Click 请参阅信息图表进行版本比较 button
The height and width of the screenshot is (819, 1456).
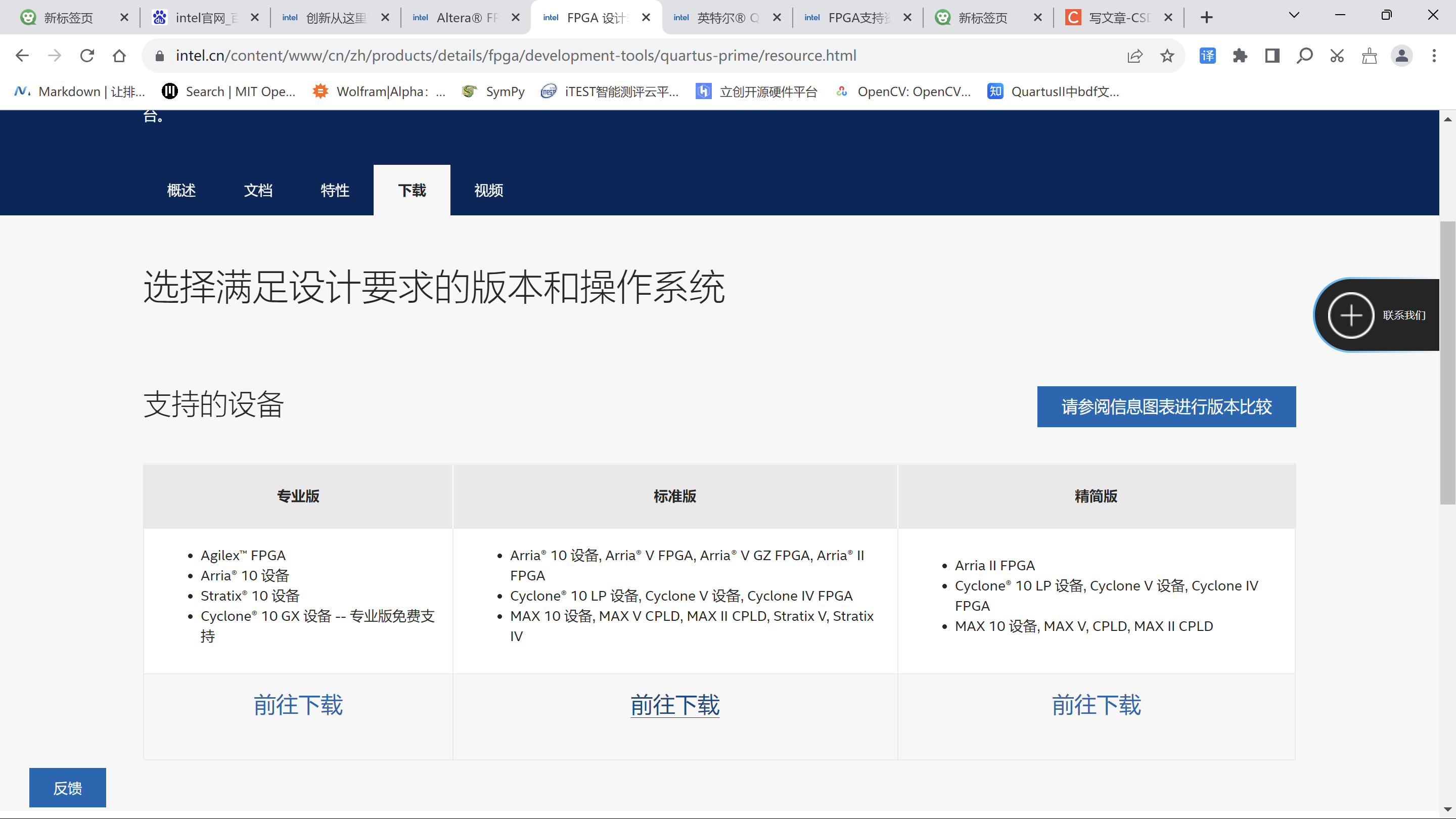1166,406
